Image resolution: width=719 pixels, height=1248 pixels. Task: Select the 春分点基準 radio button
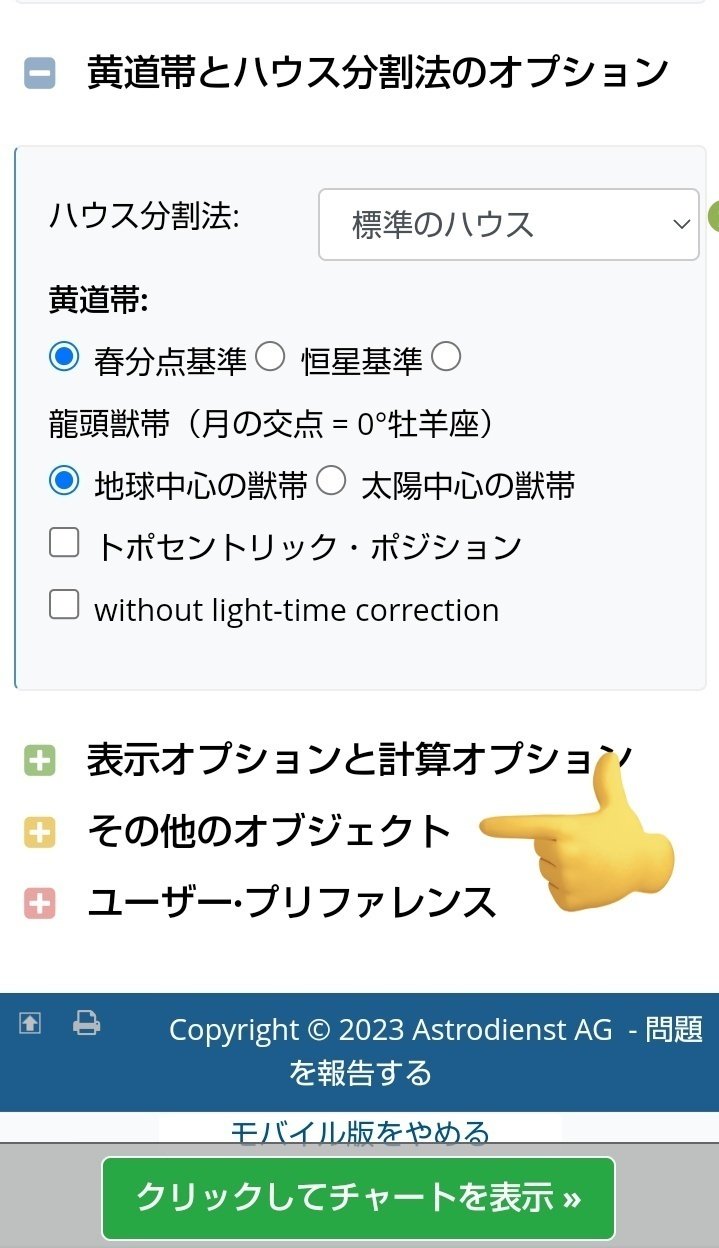click(x=64, y=357)
